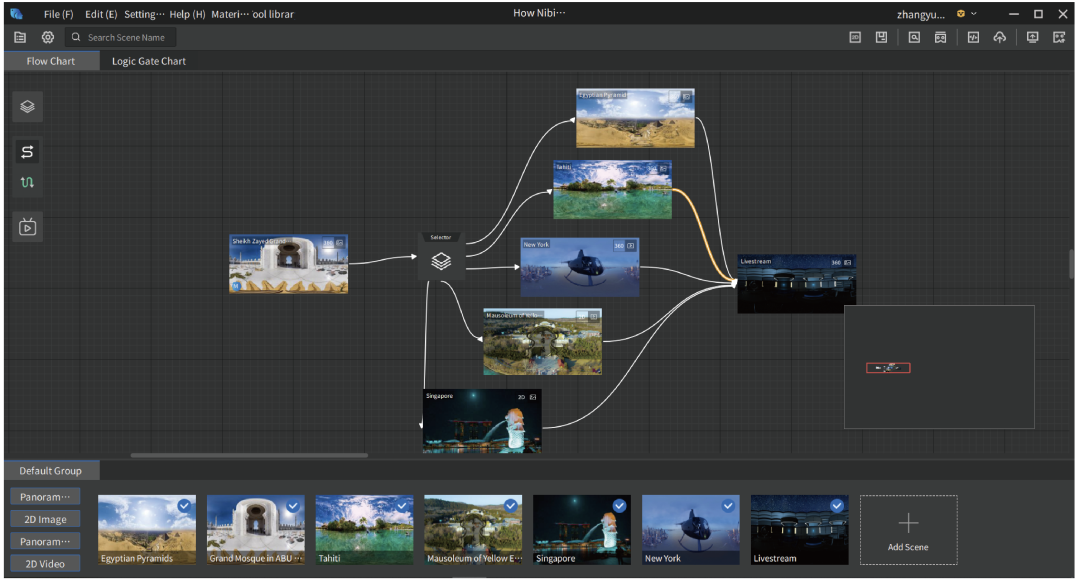Click the orange highlighted connection line

pyautogui.click(x=703, y=234)
